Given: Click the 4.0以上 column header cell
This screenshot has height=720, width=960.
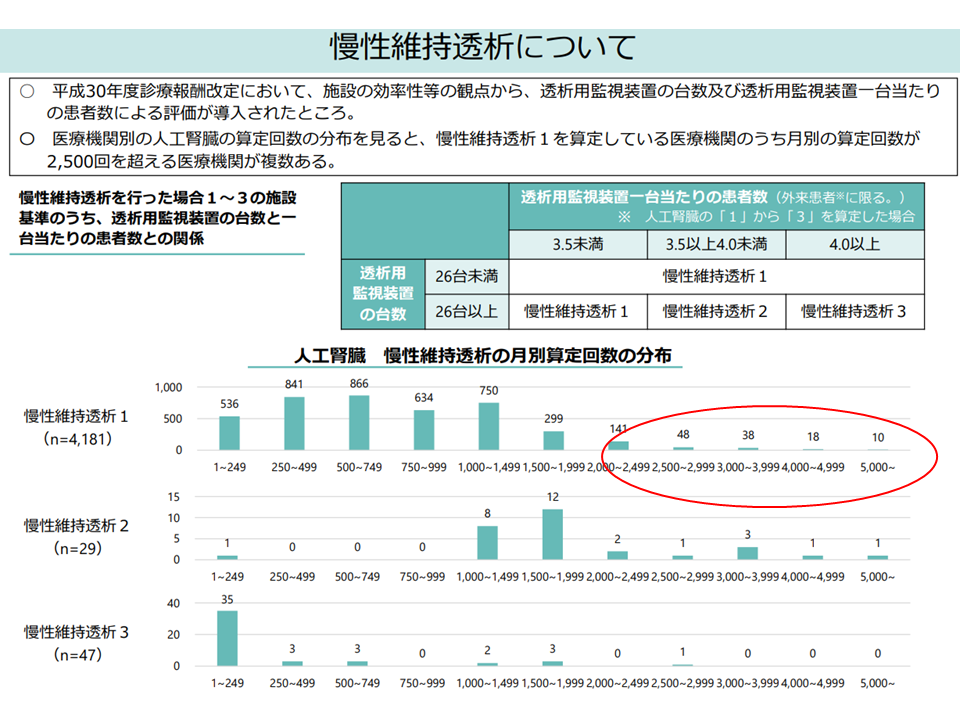Looking at the screenshot, I should click(x=855, y=244).
